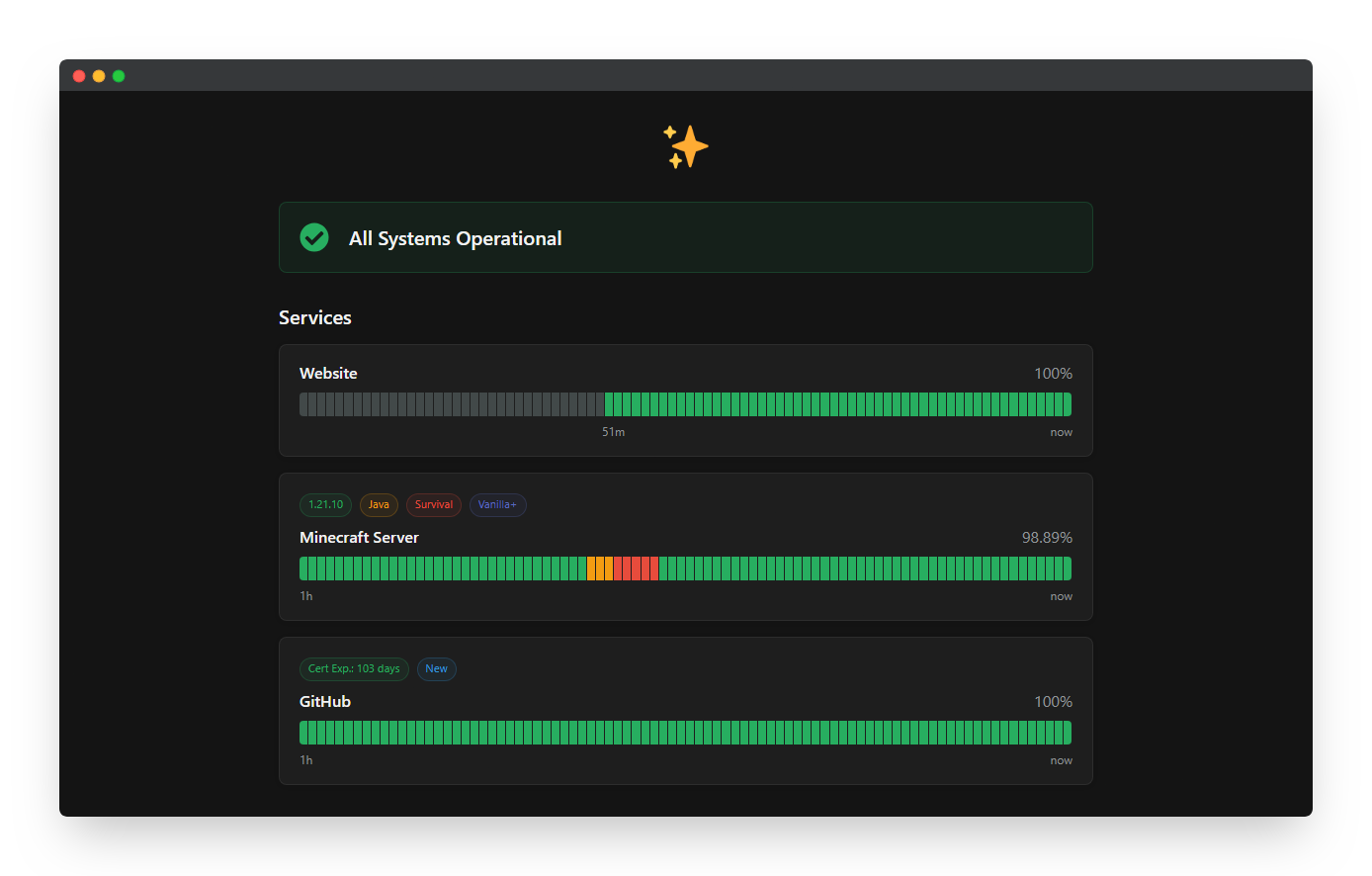Open the Website service name
Screen dimensions: 1372x876
tap(328, 374)
